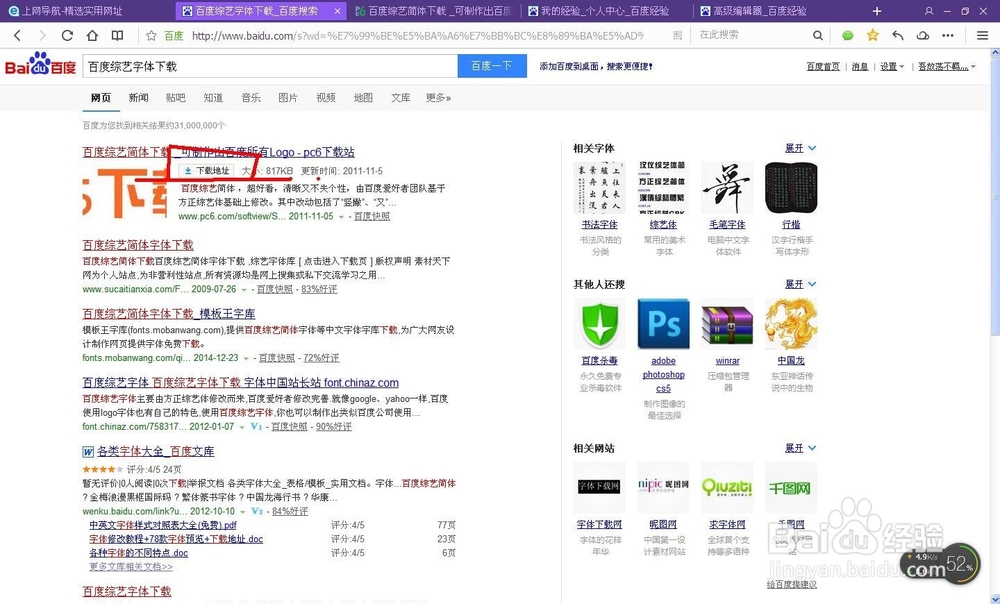
Task: Open the font.chinaz.com result title link
Action: coord(240,383)
